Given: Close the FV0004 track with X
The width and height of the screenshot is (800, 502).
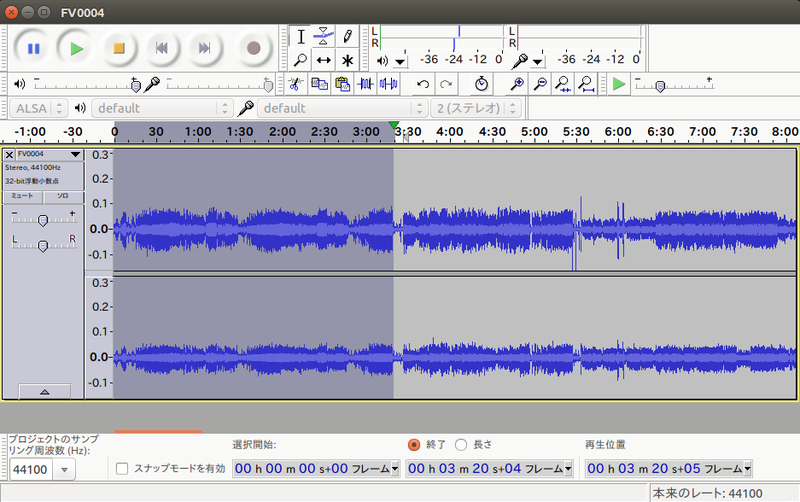Looking at the screenshot, I should [9, 155].
